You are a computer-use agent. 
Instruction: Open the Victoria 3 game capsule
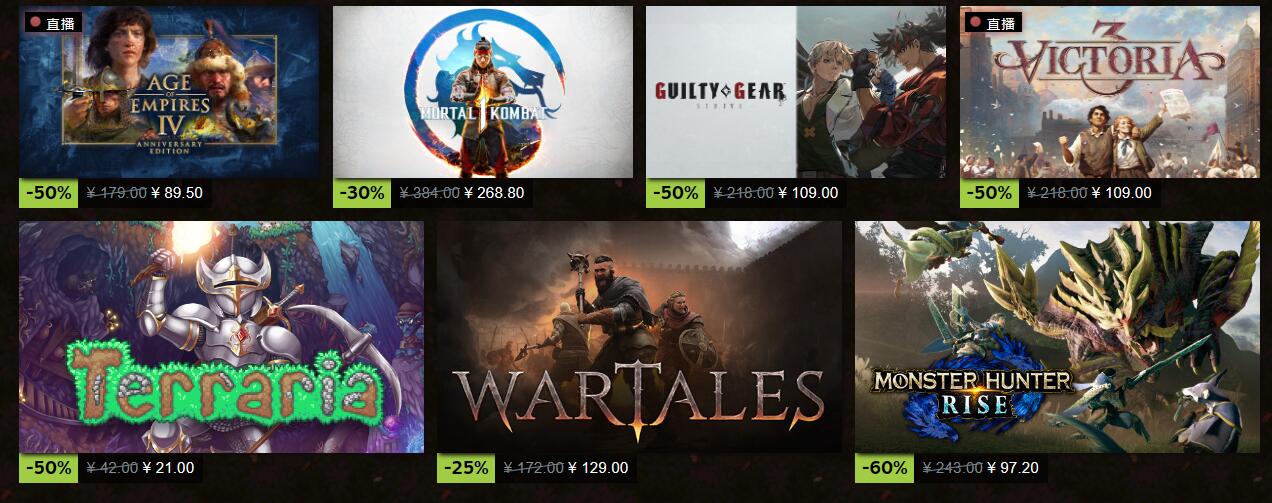pos(1110,92)
